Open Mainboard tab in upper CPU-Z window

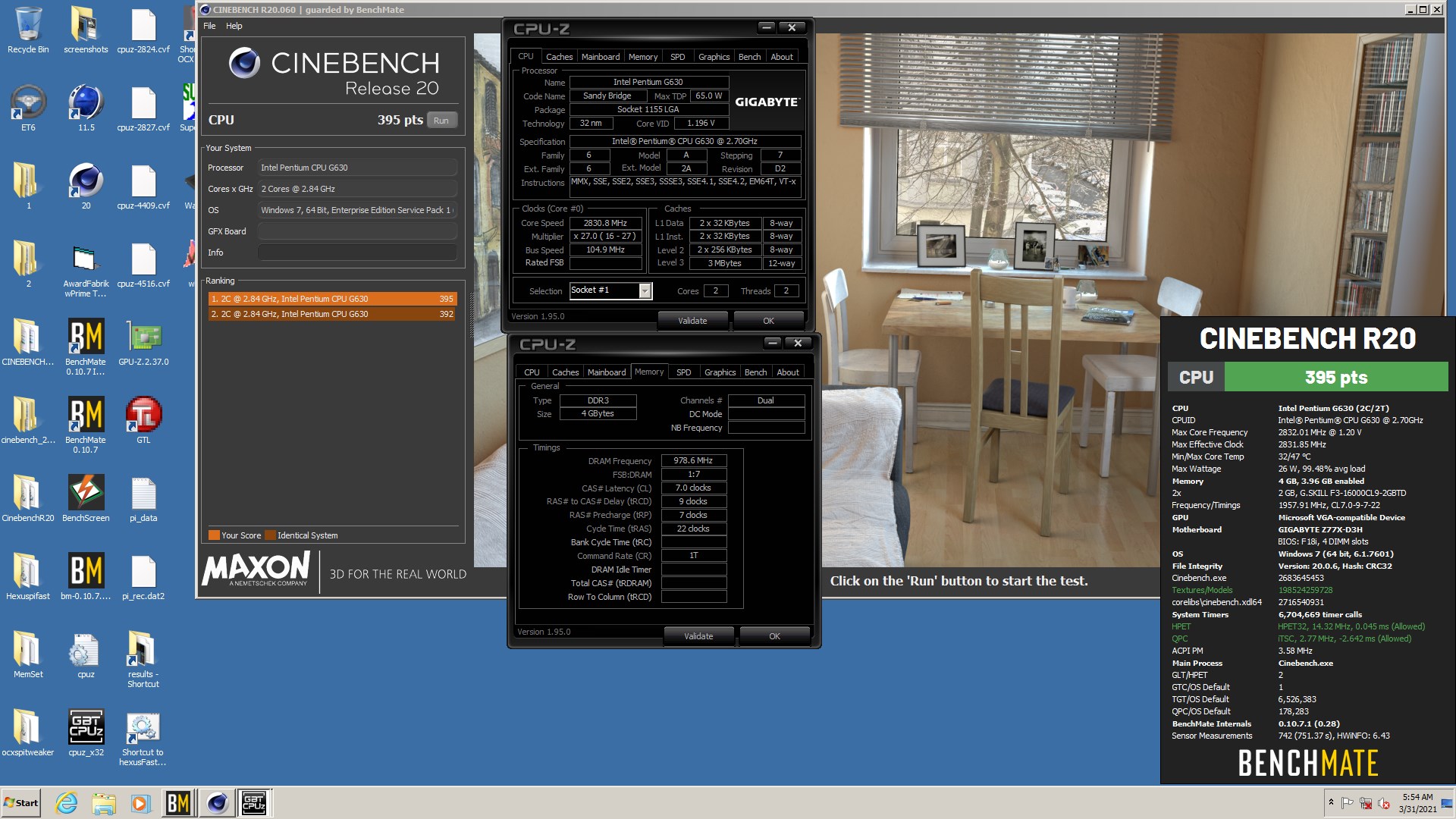point(600,57)
